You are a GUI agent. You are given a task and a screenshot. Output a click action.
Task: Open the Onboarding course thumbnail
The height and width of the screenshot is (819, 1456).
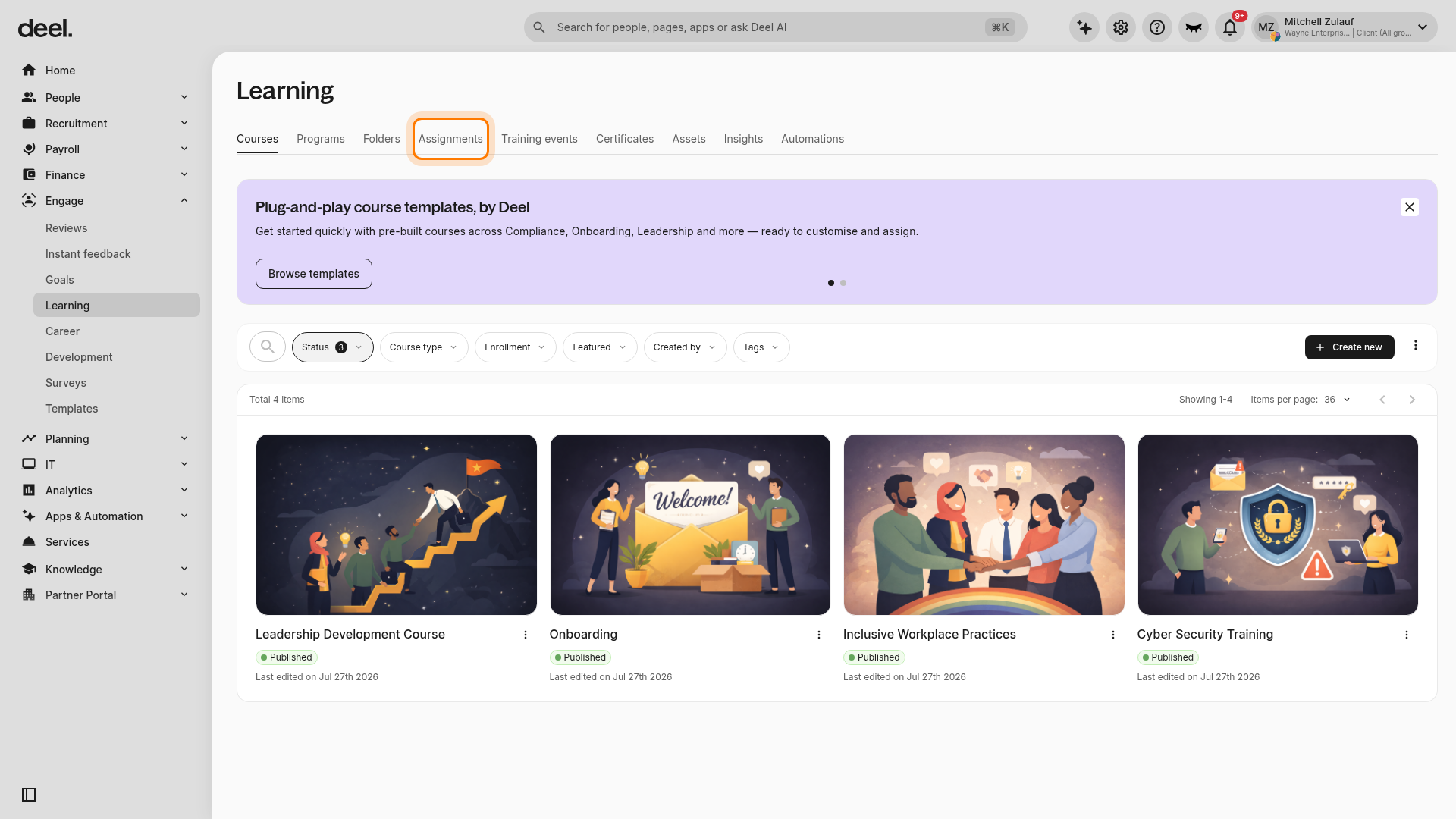point(690,525)
